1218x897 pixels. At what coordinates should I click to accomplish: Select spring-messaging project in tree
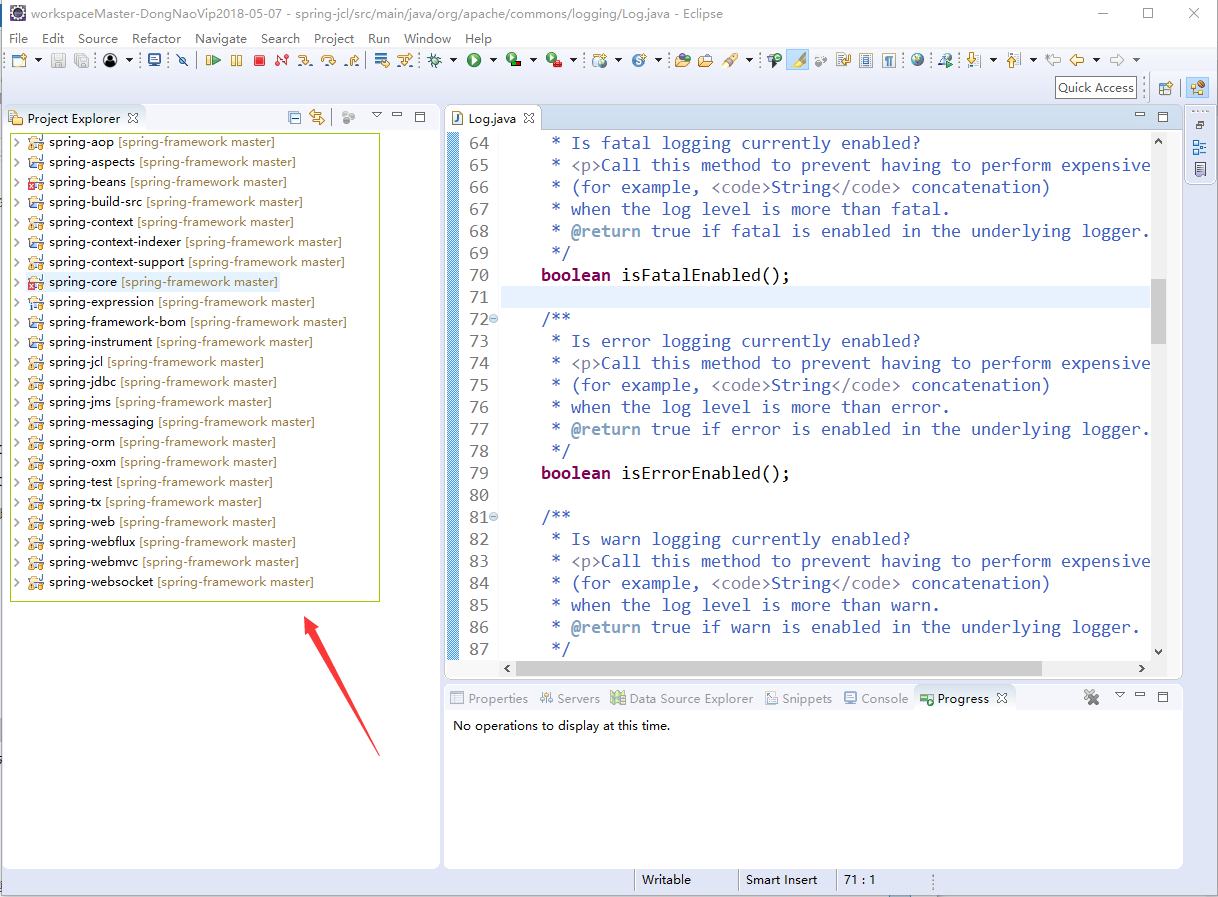click(x=171, y=422)
